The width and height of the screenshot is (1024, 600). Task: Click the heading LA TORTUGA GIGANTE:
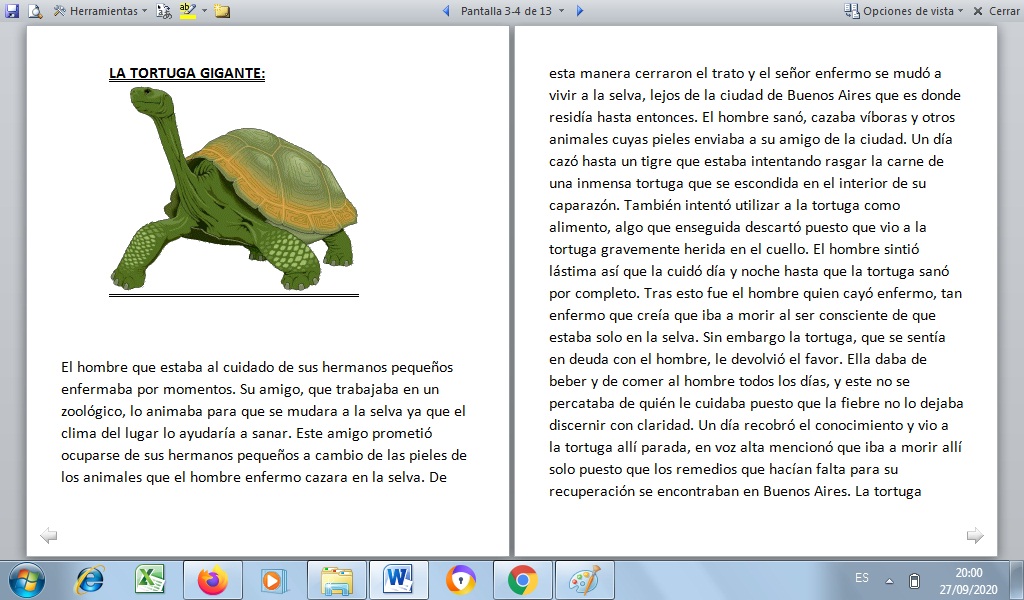coord(187,73)
